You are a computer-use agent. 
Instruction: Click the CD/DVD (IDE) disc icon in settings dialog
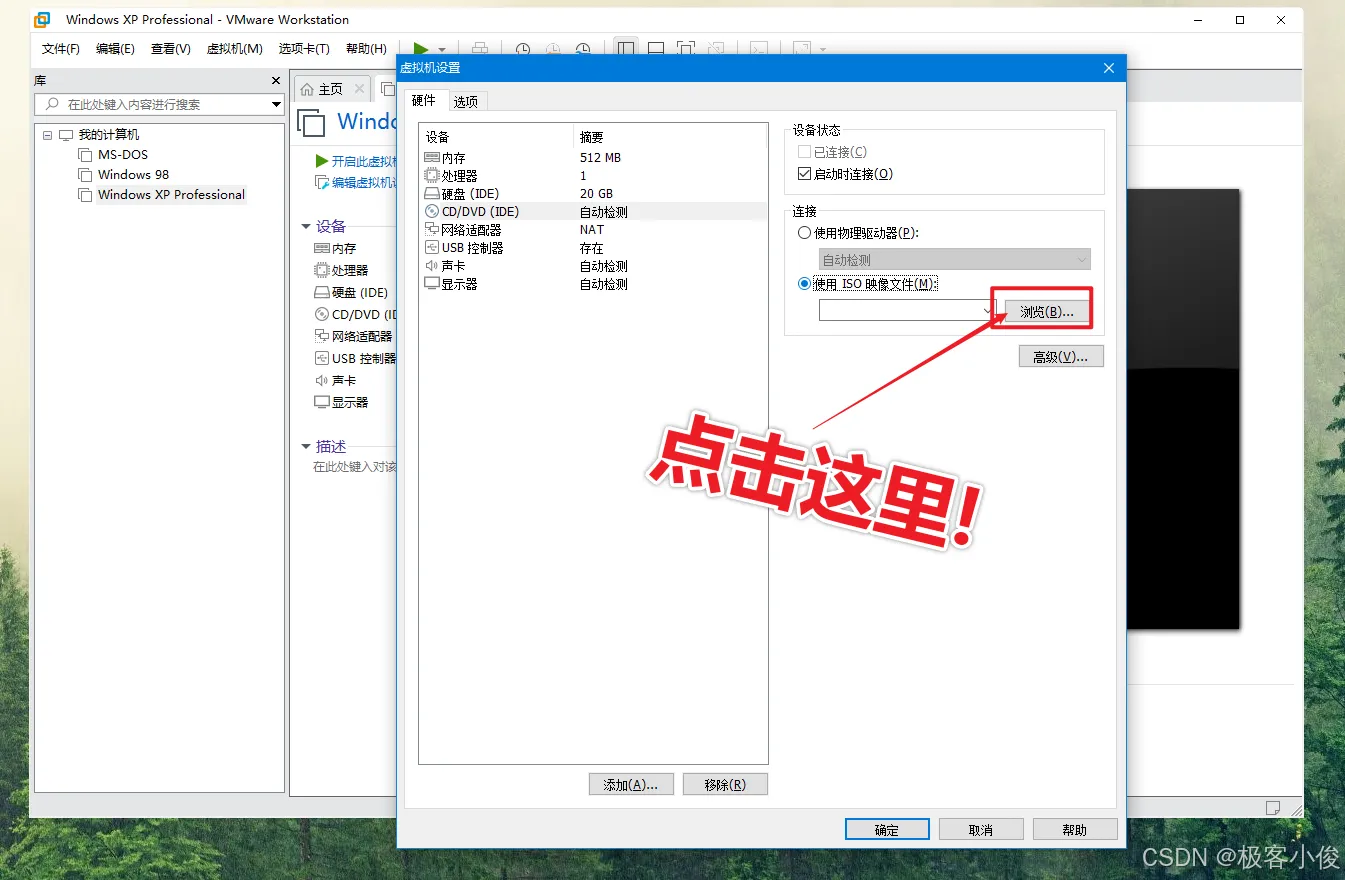click(432, 212)
